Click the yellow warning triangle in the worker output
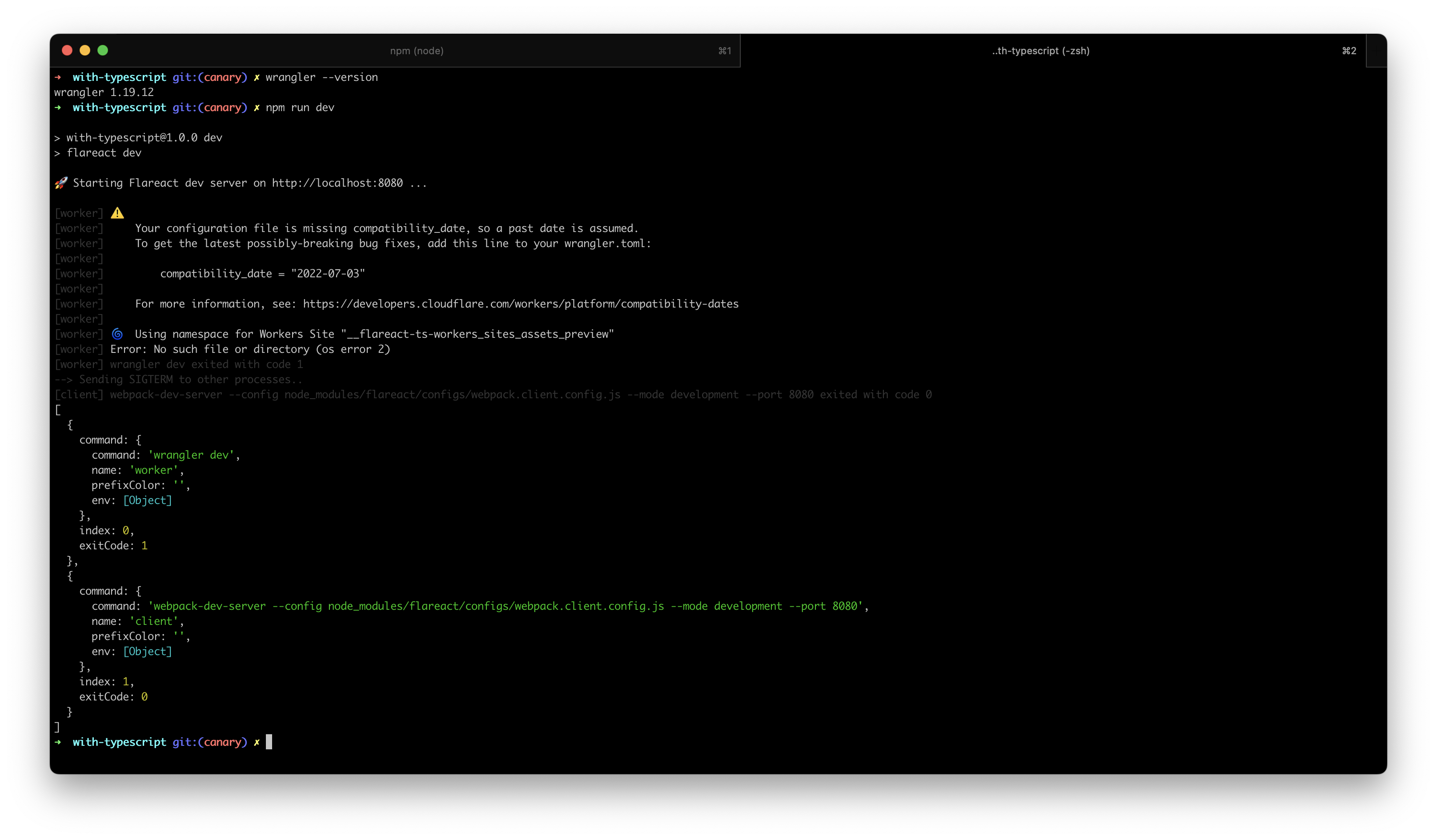The image size is (1437, 840). 118,212
